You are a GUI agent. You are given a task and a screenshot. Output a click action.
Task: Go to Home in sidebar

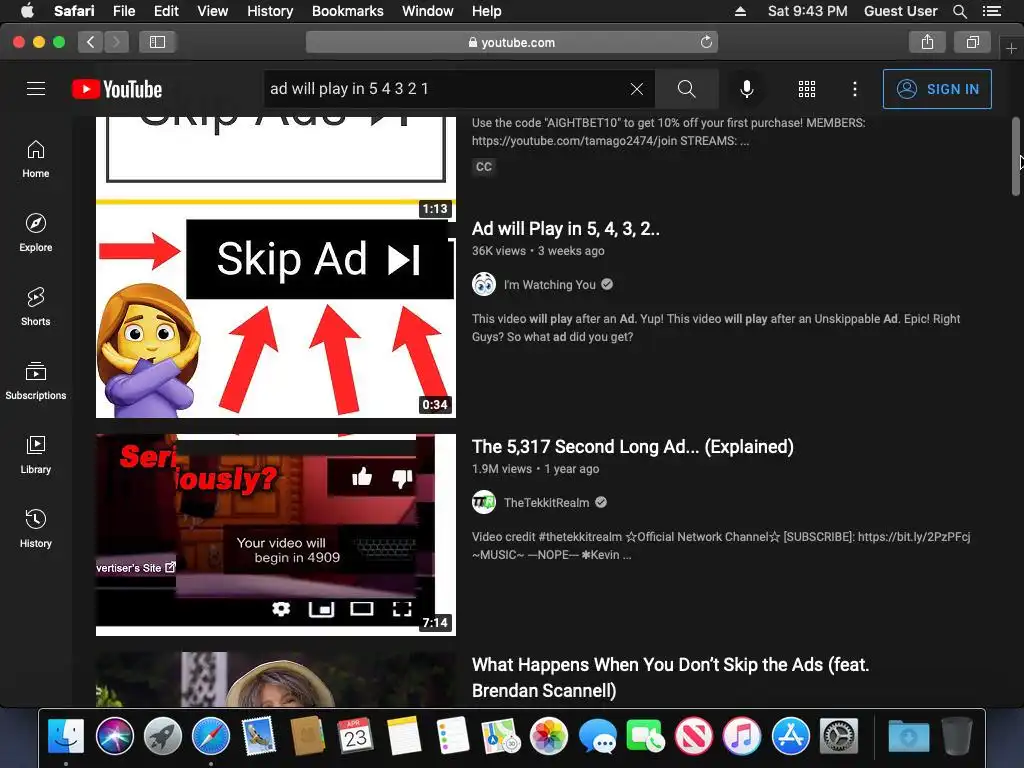36,159
